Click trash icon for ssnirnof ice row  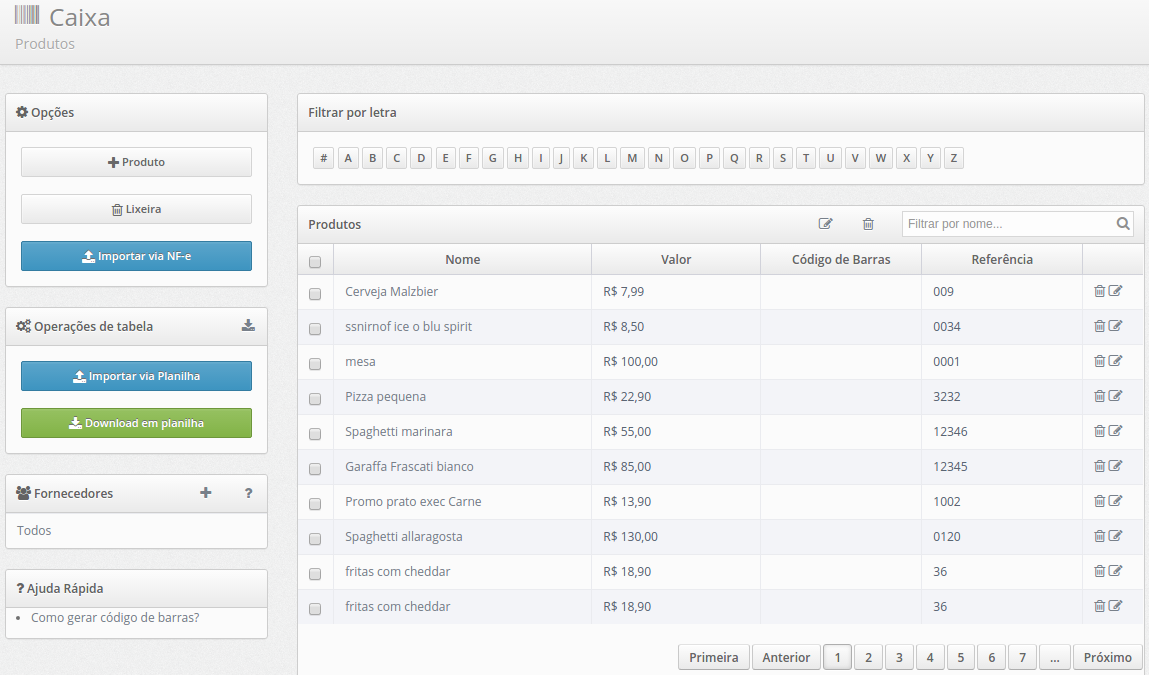1099,326
